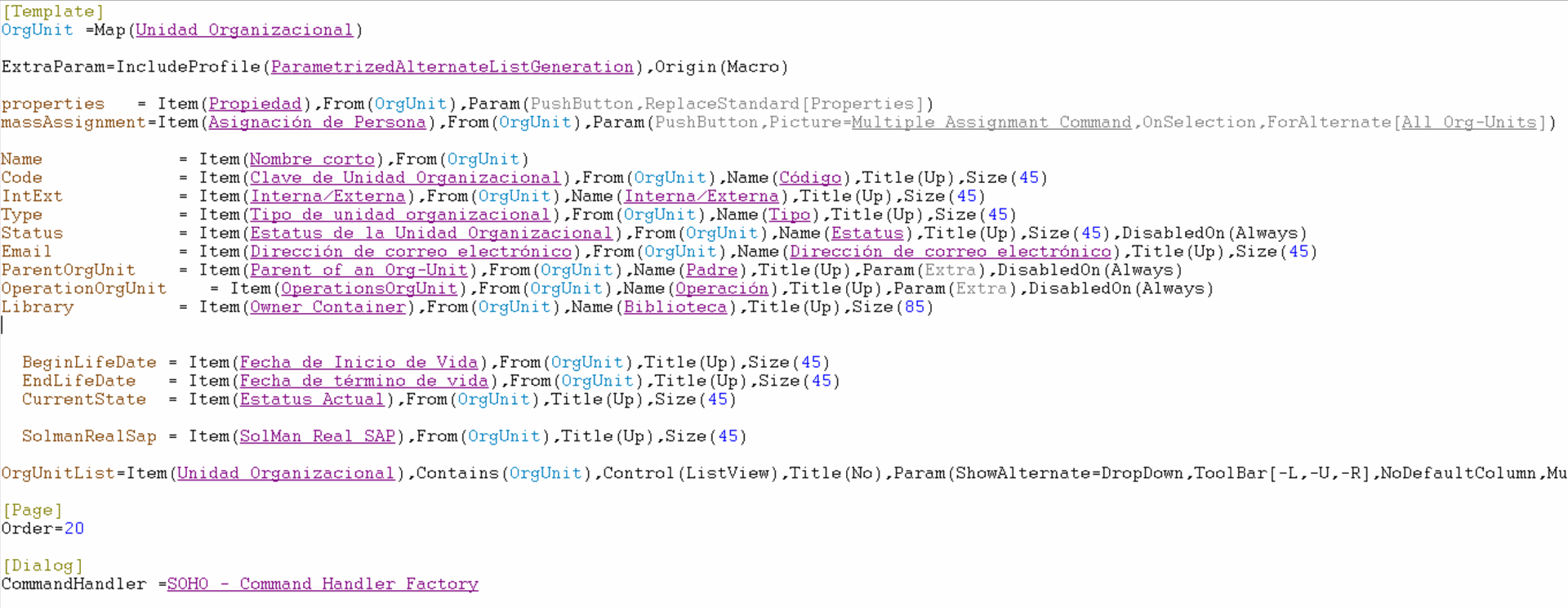Click the [Dialog] section header
Image resolution: width=1568 pixels, height=608 pixels.
[42, 566]
